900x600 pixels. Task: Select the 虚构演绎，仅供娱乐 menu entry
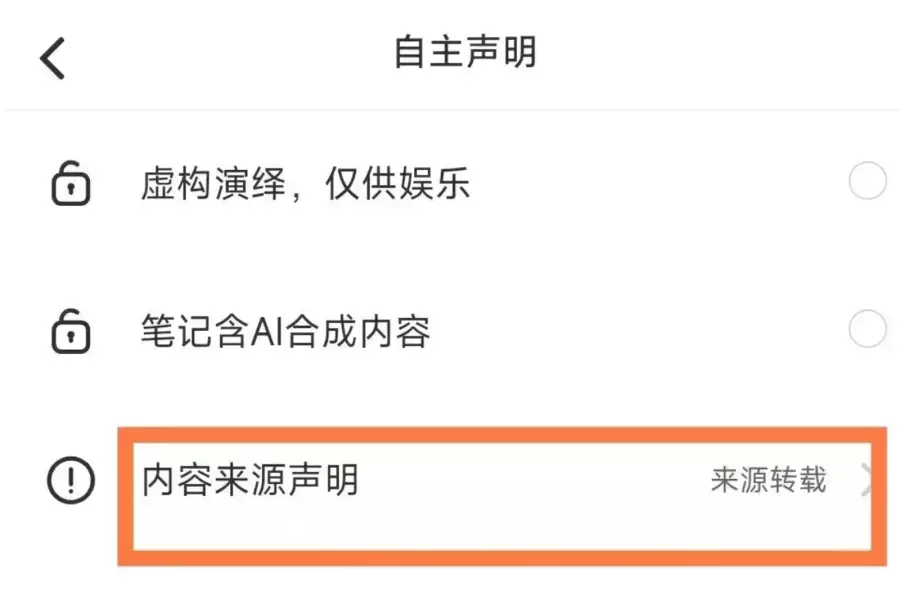click(x=305, y=184)
